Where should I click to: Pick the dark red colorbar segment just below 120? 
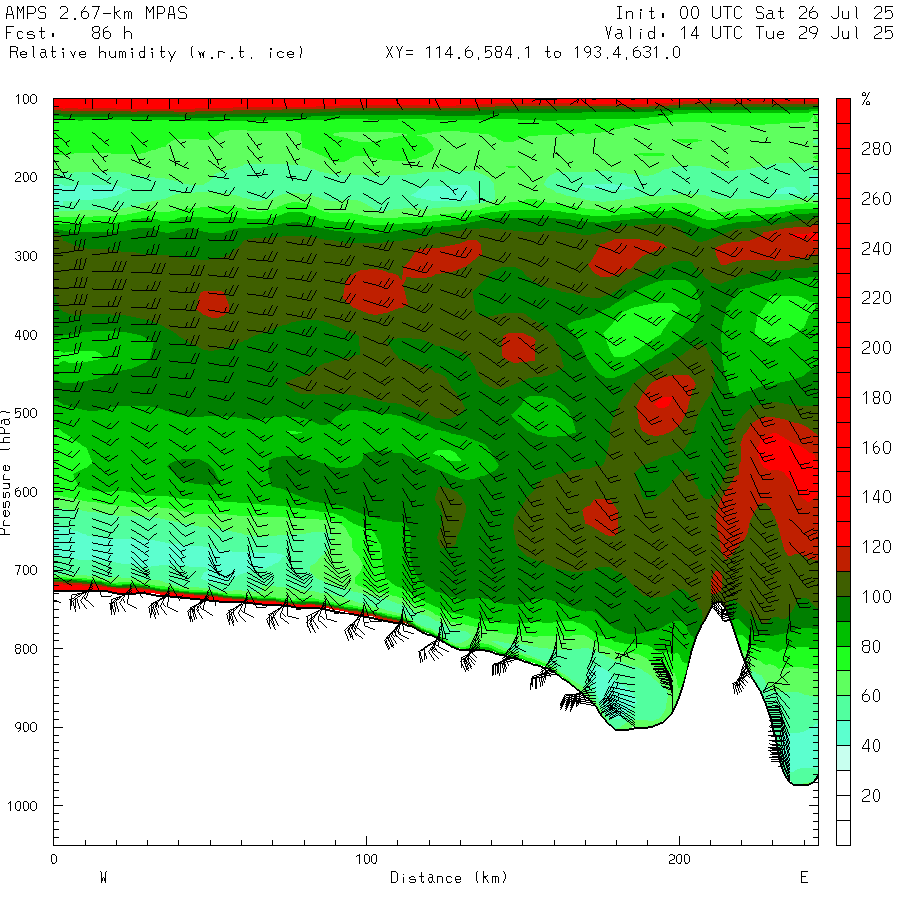(843, 559)
